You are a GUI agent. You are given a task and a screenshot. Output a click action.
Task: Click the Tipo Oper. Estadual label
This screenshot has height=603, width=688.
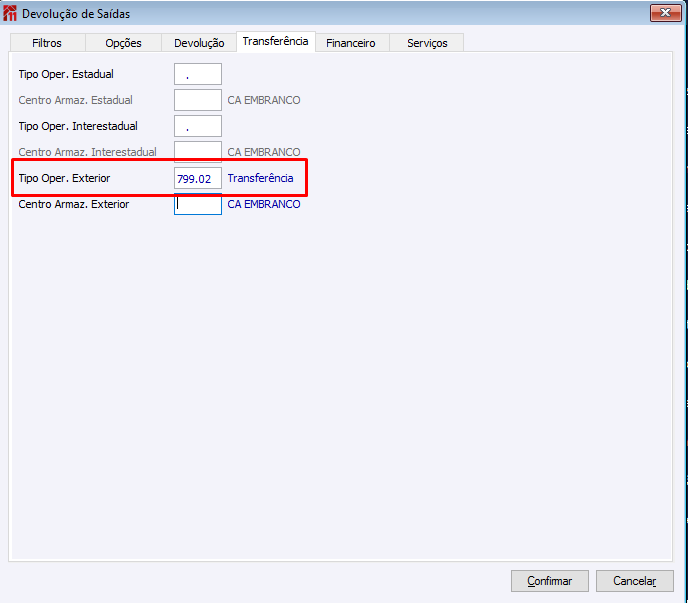pyautogui.click(x=66, y=74)
